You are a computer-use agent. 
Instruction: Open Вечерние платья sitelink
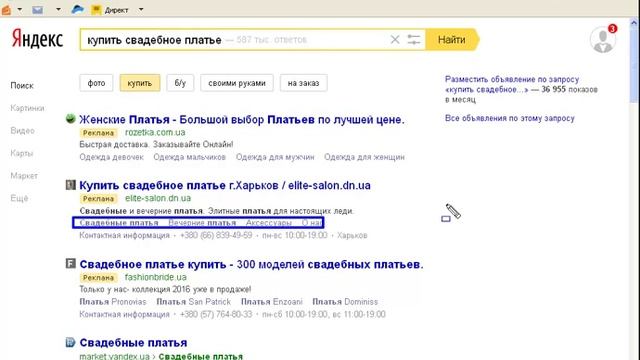pos(202,223)
